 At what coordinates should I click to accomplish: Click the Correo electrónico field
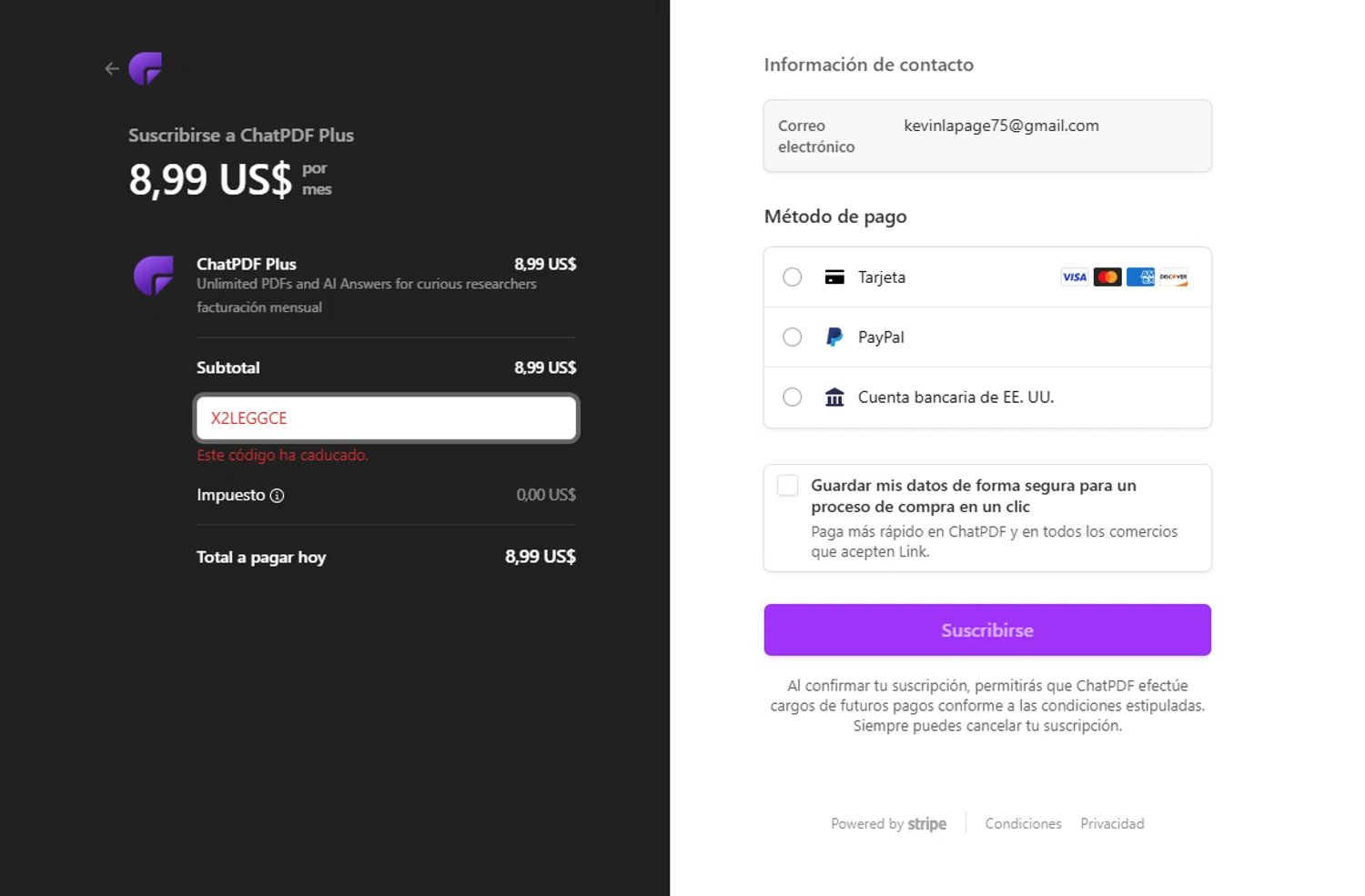click(x=987, y=136)
